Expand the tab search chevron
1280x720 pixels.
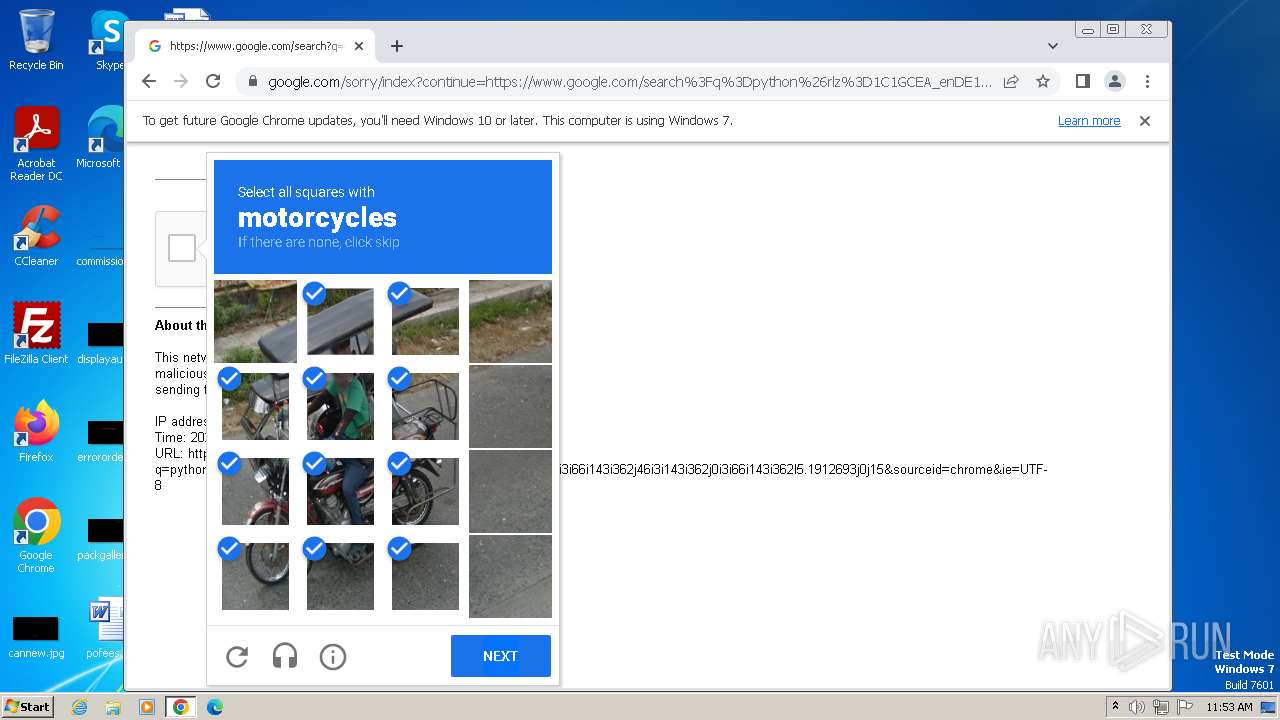[x=1053, y=46]
